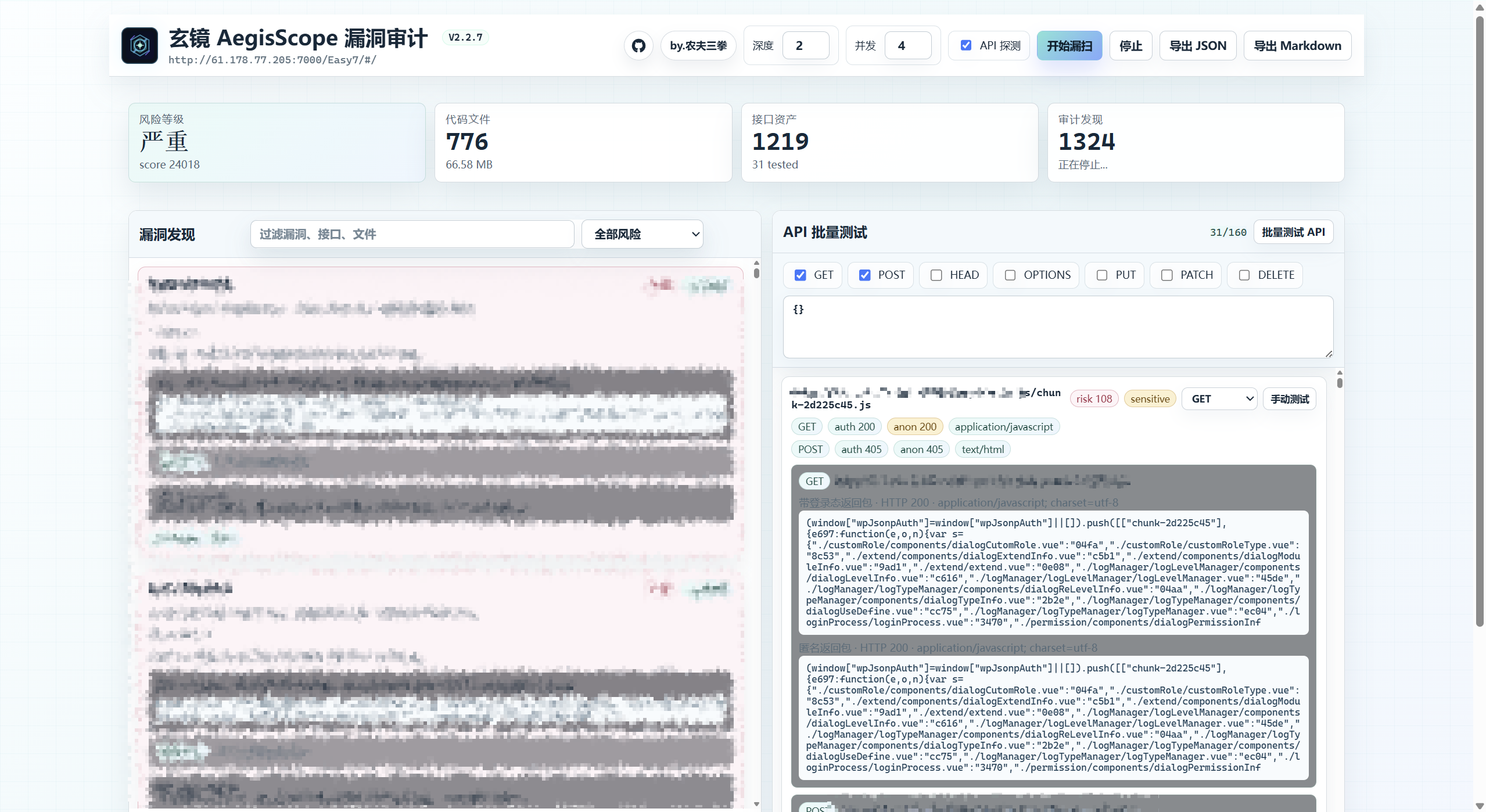
Task: Enable the DELETE method checkbox
Action: click(x=1244, y=275)
